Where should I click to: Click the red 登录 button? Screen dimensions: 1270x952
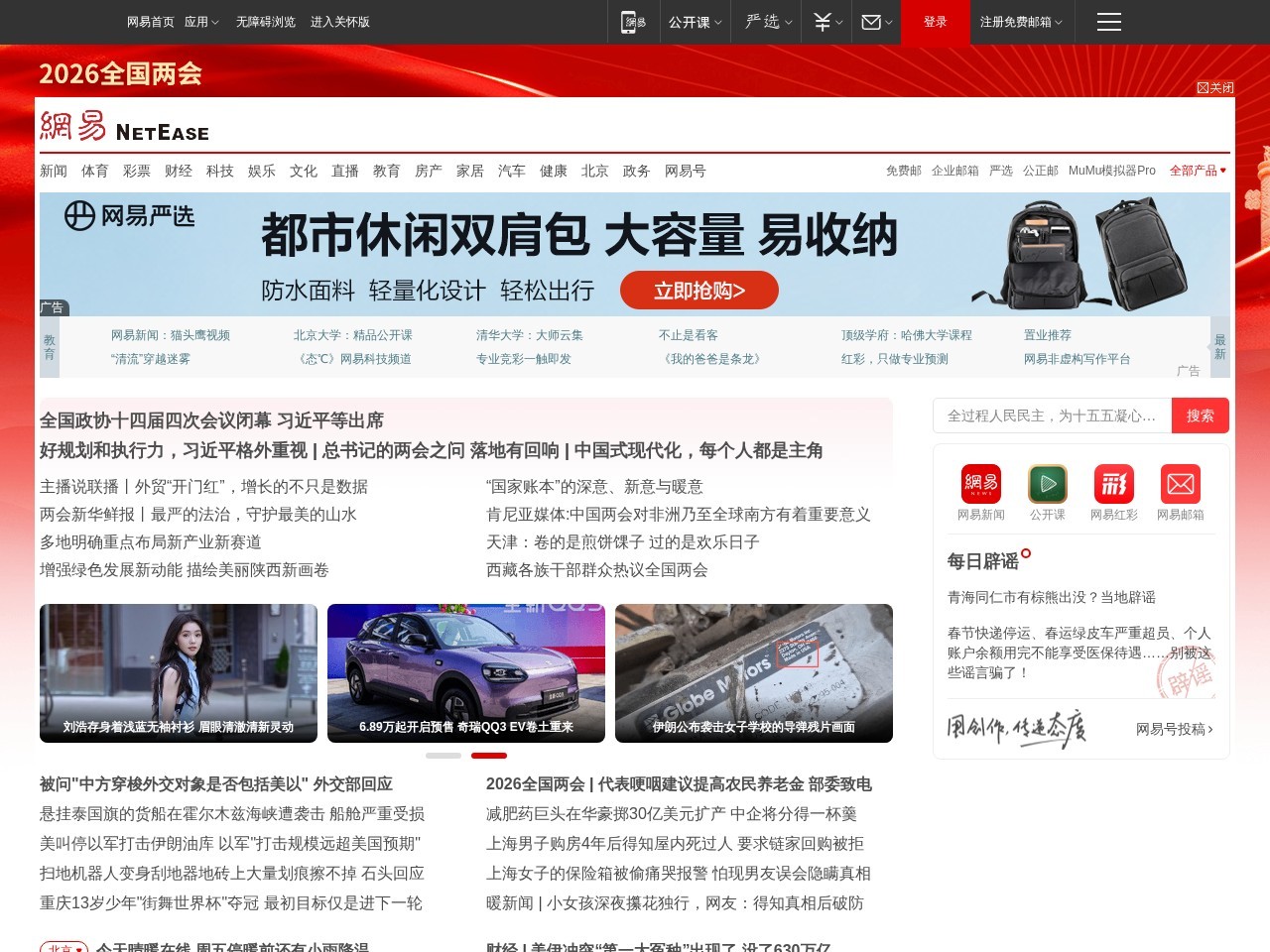click(x=935, y=22)
